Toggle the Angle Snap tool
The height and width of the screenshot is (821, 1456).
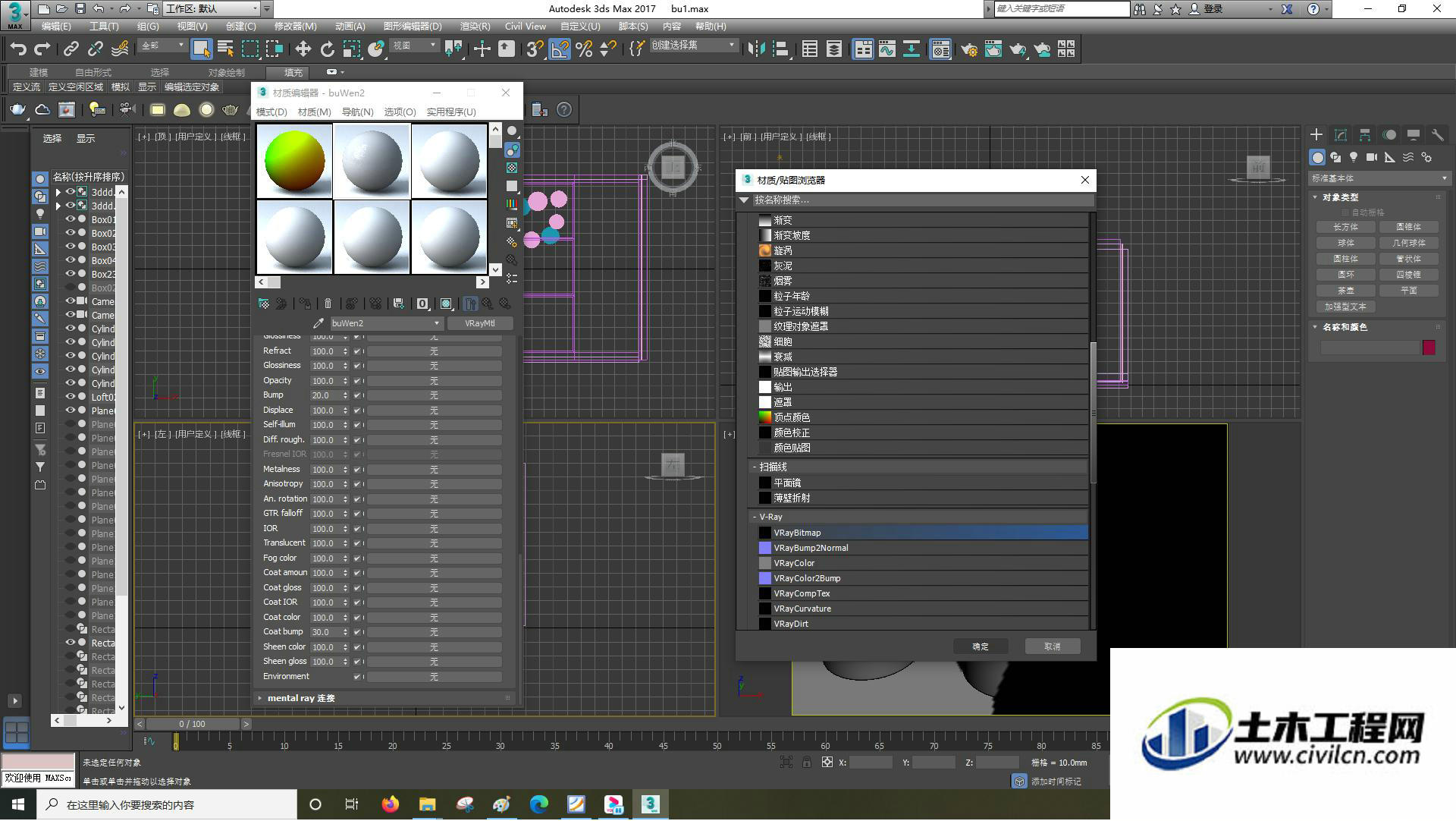[x=560, y=49]
